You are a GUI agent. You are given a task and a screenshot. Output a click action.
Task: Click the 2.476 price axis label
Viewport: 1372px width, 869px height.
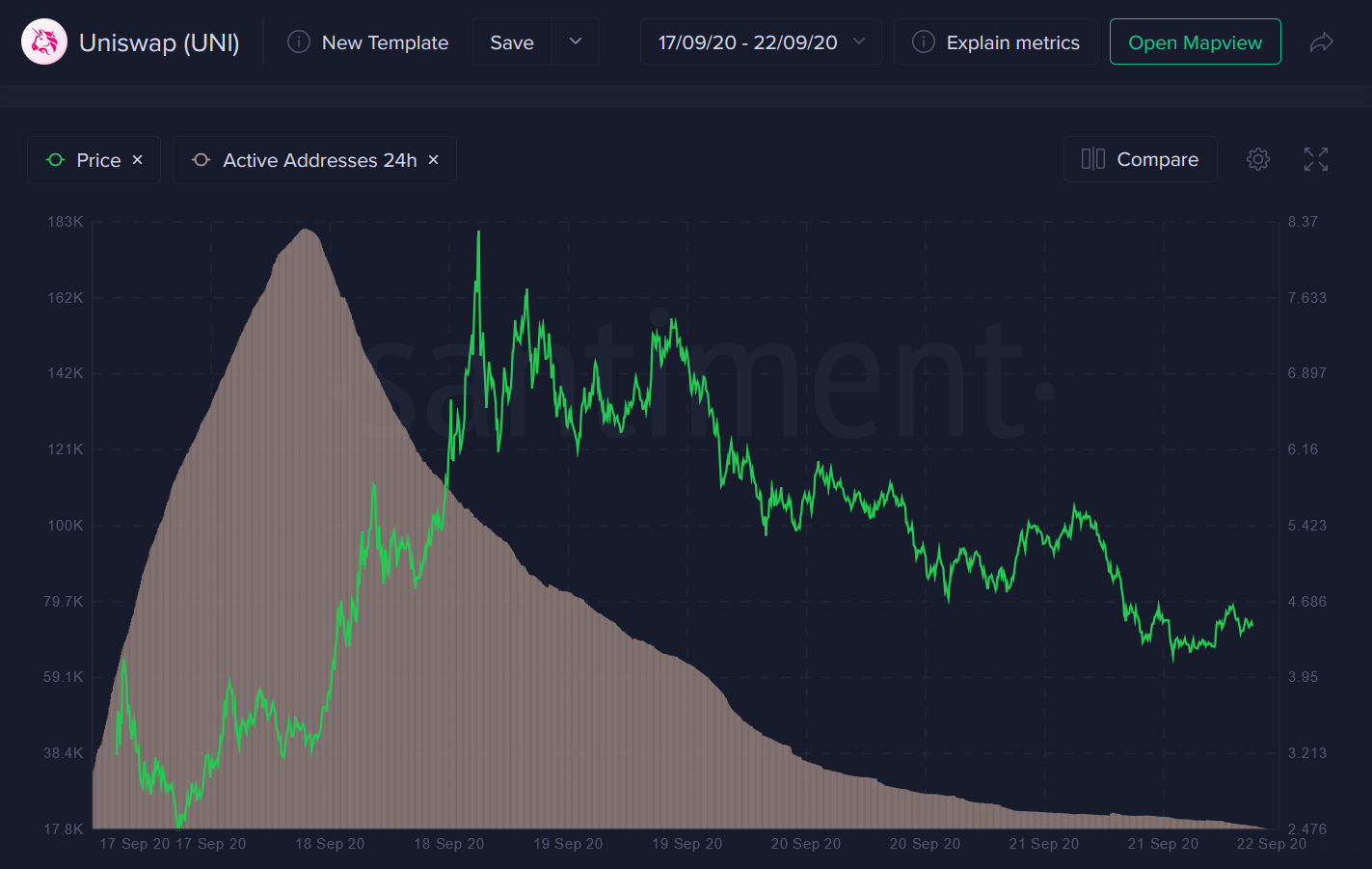1307,829
